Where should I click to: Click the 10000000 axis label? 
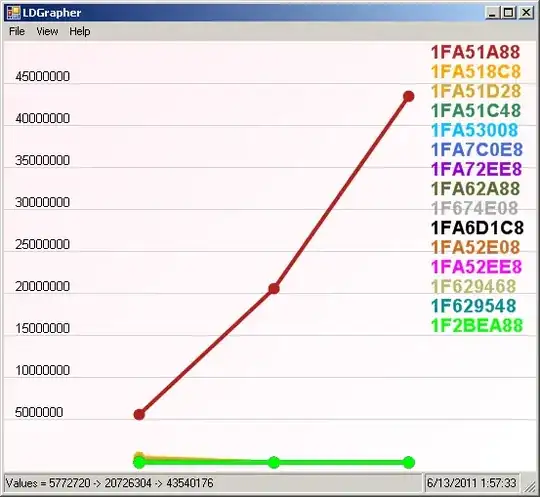(x=42, y=370)
